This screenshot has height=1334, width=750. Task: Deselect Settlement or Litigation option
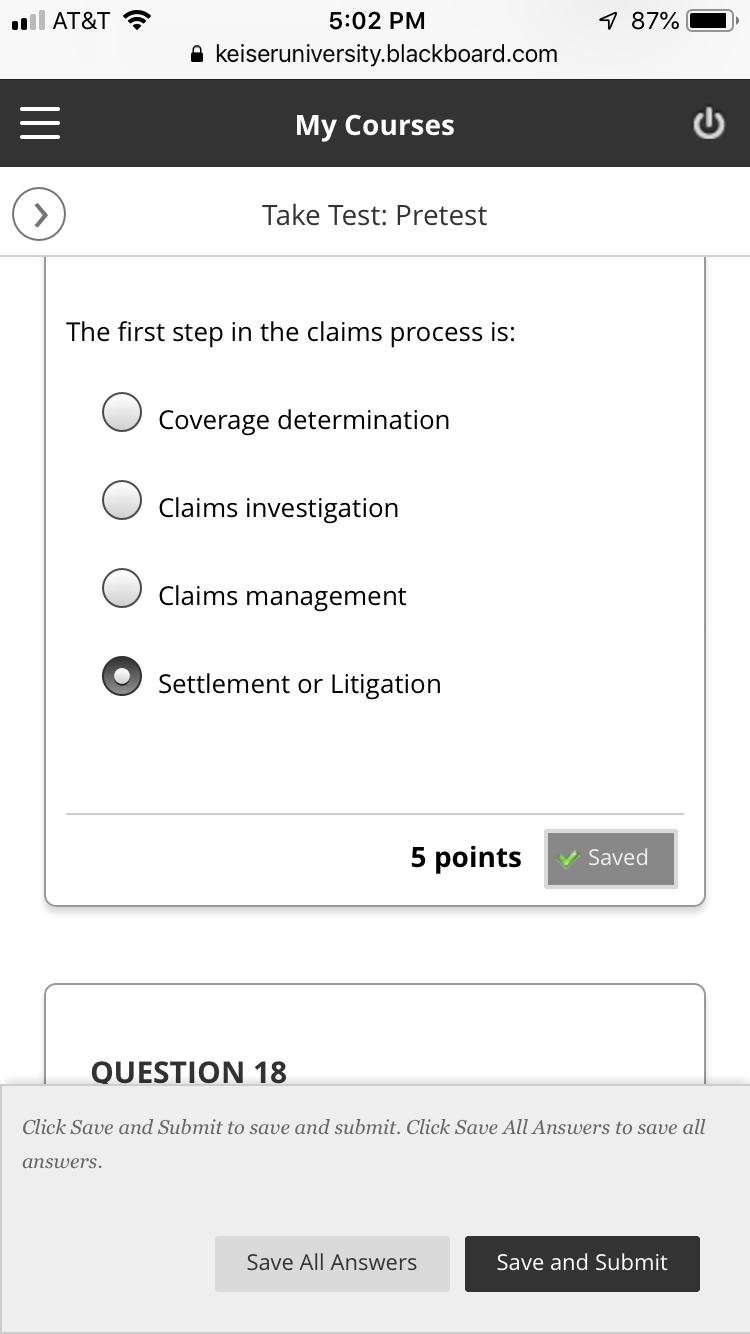pos(122,675)
